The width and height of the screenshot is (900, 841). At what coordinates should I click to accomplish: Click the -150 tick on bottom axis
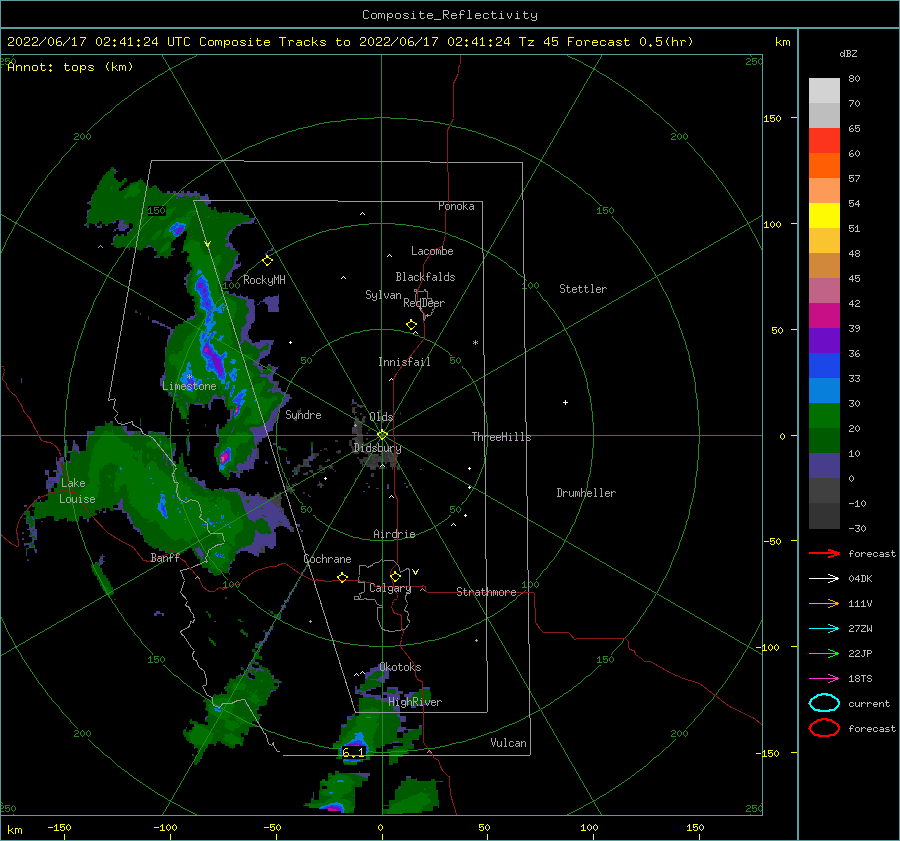tap(59, 827)
